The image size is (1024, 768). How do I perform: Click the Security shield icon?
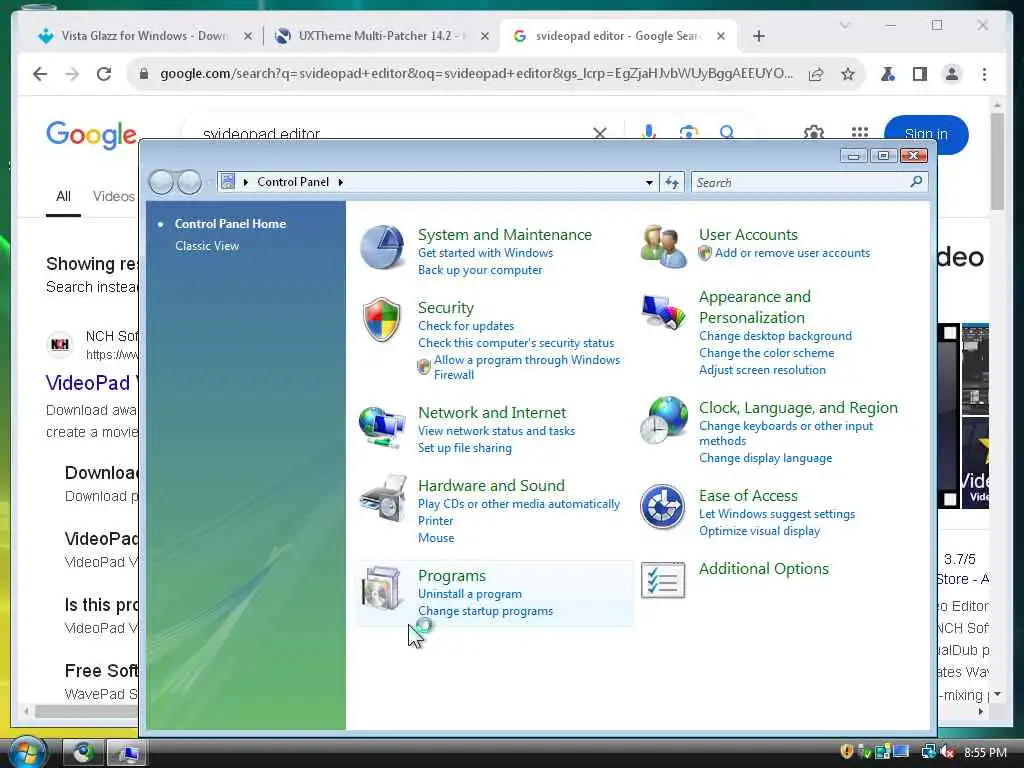[382, 319]
